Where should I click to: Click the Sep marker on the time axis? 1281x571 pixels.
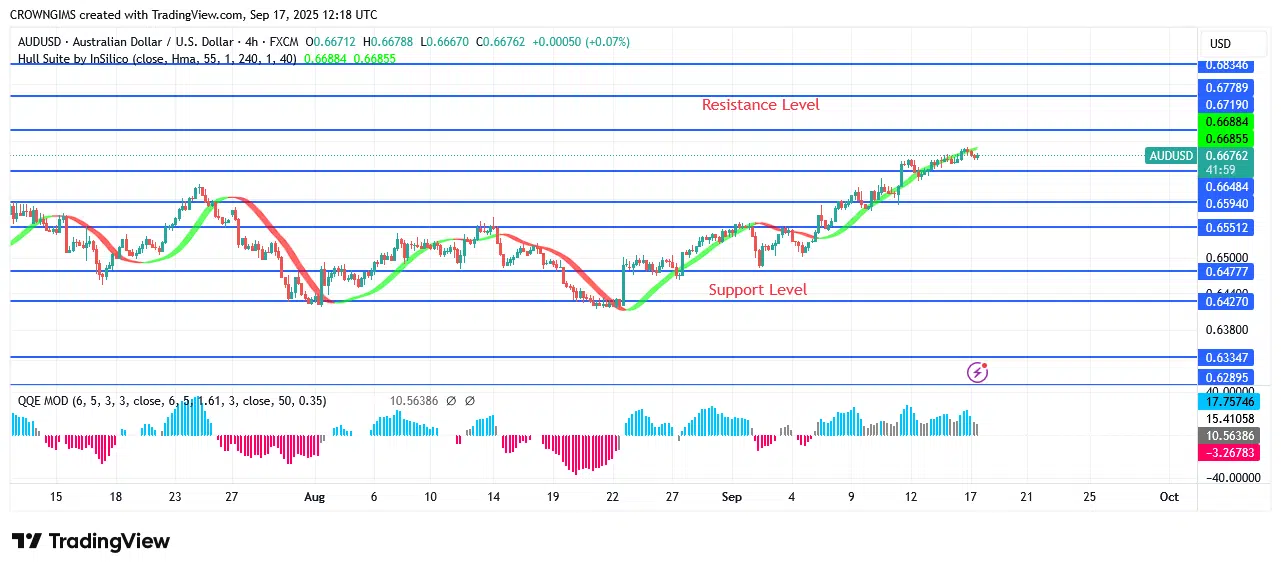click(731, 497)
